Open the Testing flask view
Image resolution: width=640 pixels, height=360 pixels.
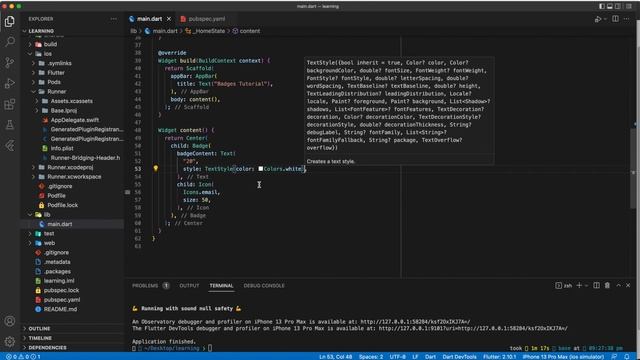(x=10, y=124)
